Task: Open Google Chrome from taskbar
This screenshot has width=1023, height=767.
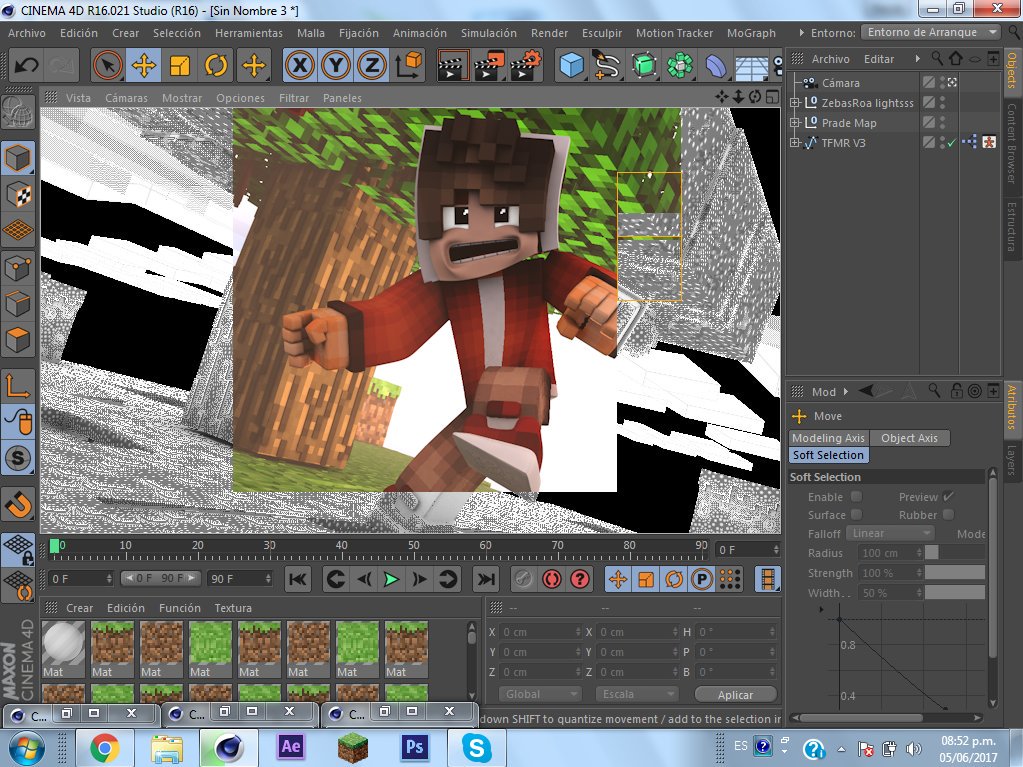Action: click(104, 747)
